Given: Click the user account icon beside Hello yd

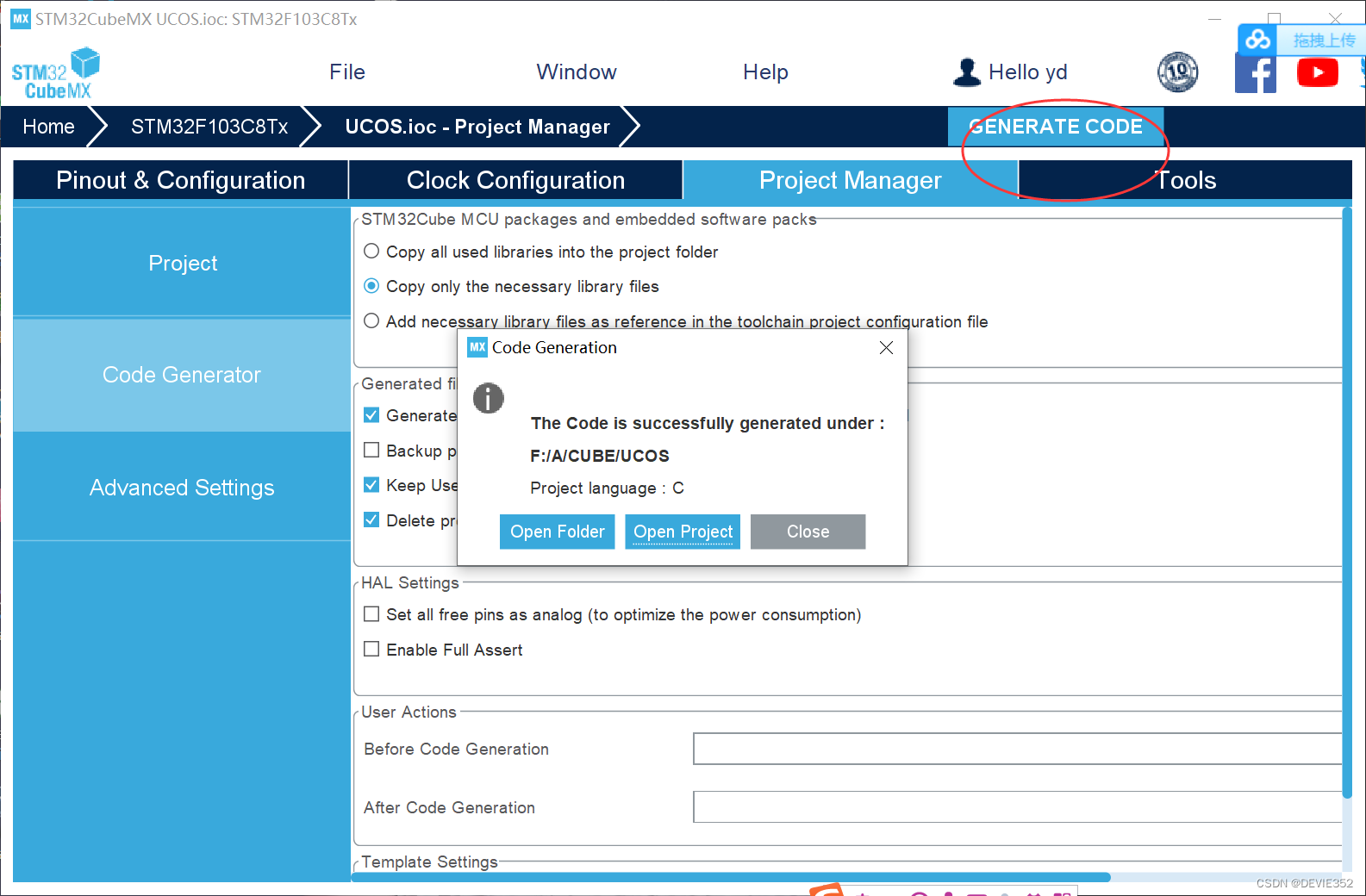Looking at the screenshot, I should (x=967, y=72).
